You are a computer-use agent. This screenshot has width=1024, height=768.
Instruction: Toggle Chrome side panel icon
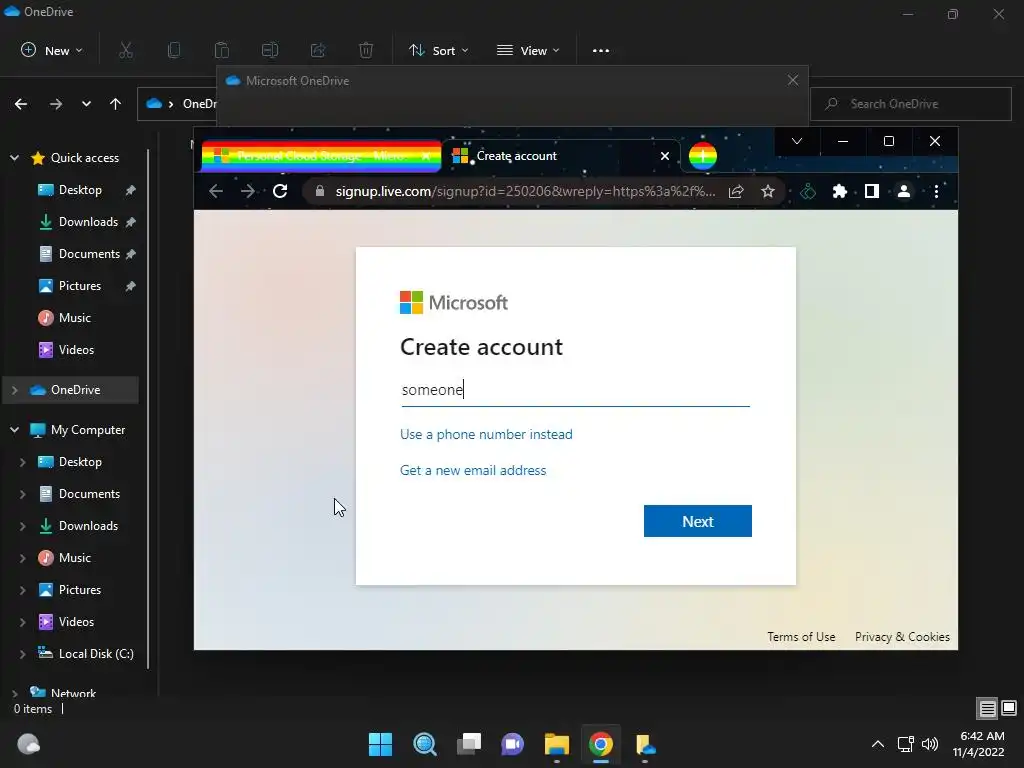pyautogui.click(x=872, y=191)
